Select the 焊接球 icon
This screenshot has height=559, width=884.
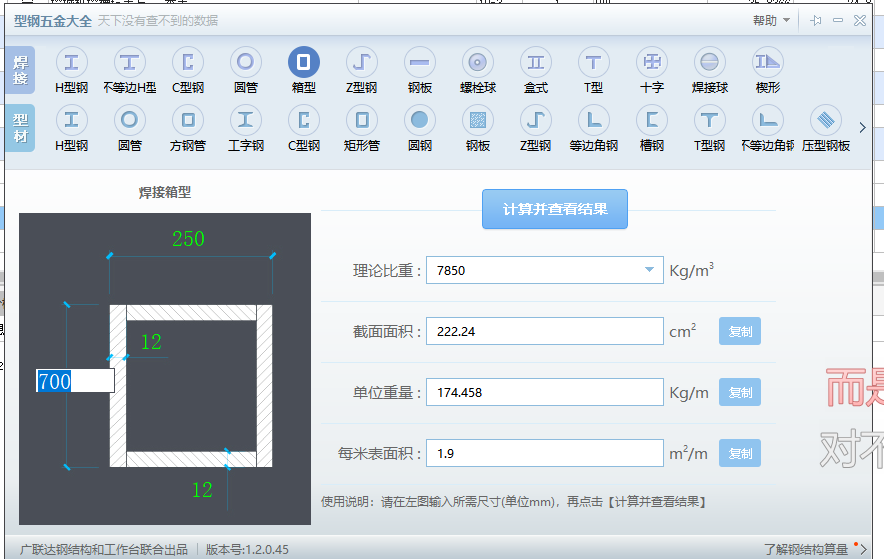(710, 63)
